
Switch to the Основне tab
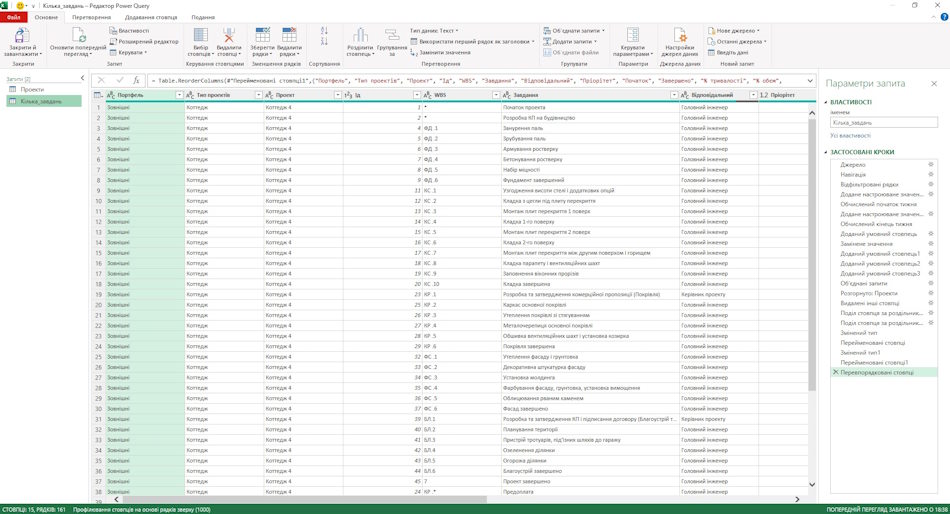[x=46, y=17]
